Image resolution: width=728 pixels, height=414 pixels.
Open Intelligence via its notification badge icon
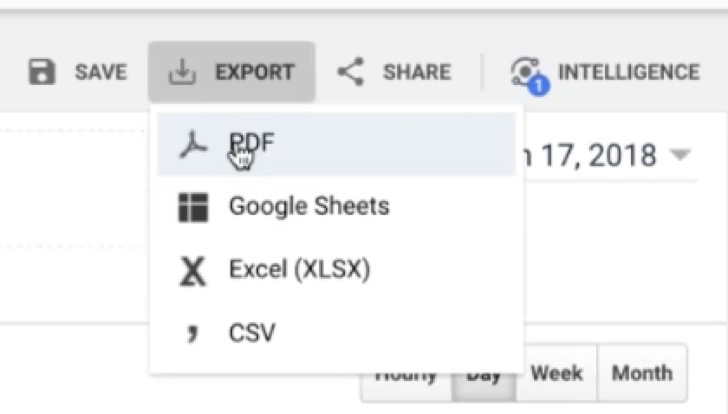point(527,73)
